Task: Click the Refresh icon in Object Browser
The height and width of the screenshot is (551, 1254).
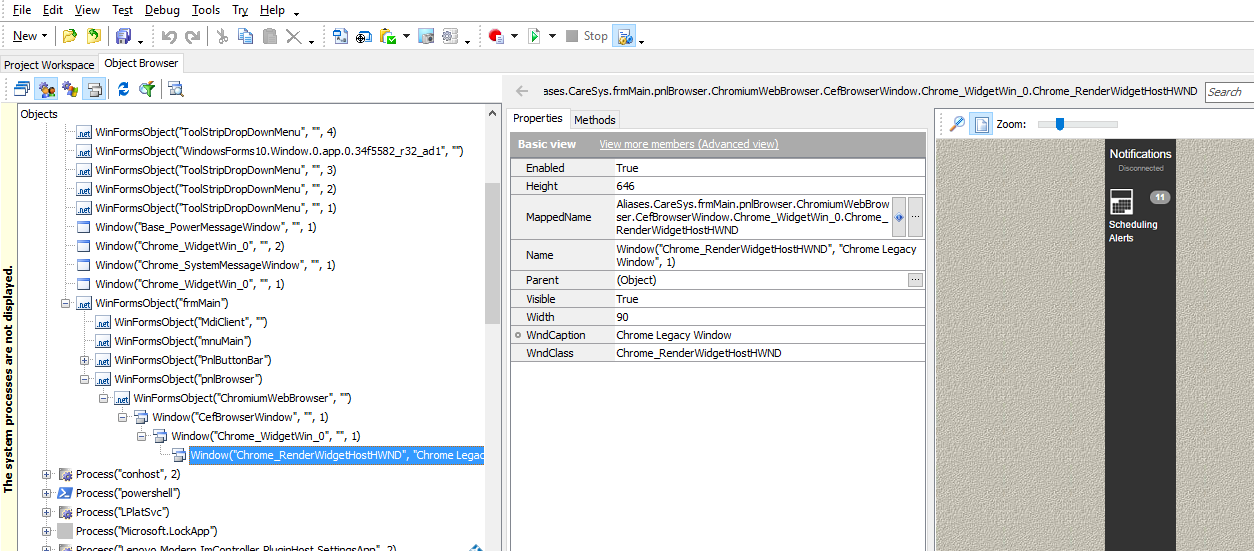Action: (123, 89)
